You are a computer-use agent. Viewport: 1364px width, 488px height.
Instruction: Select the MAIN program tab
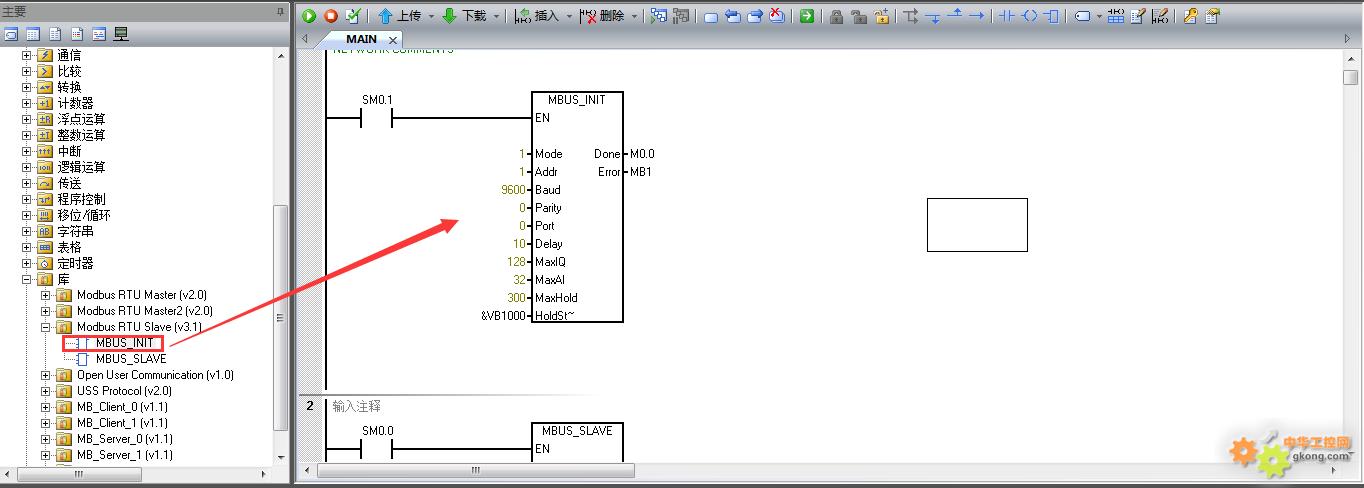361,39
